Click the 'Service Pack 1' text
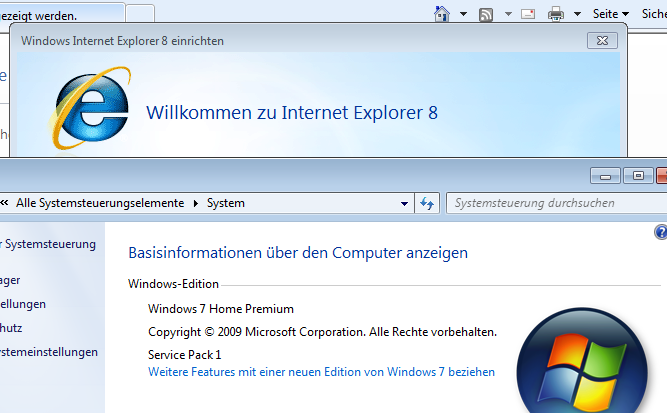667x413 pixels. (x=185, y=355)
